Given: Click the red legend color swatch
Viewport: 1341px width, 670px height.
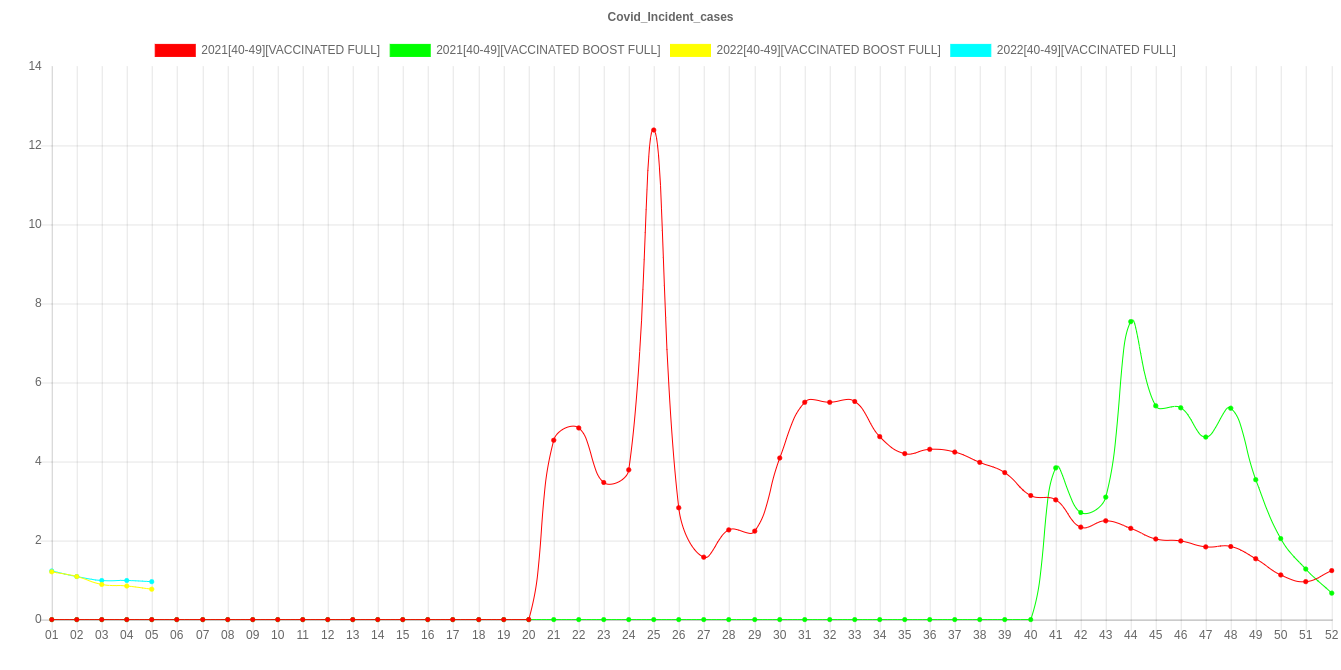Looking at the screenshot, I should (x=174, y=50).
